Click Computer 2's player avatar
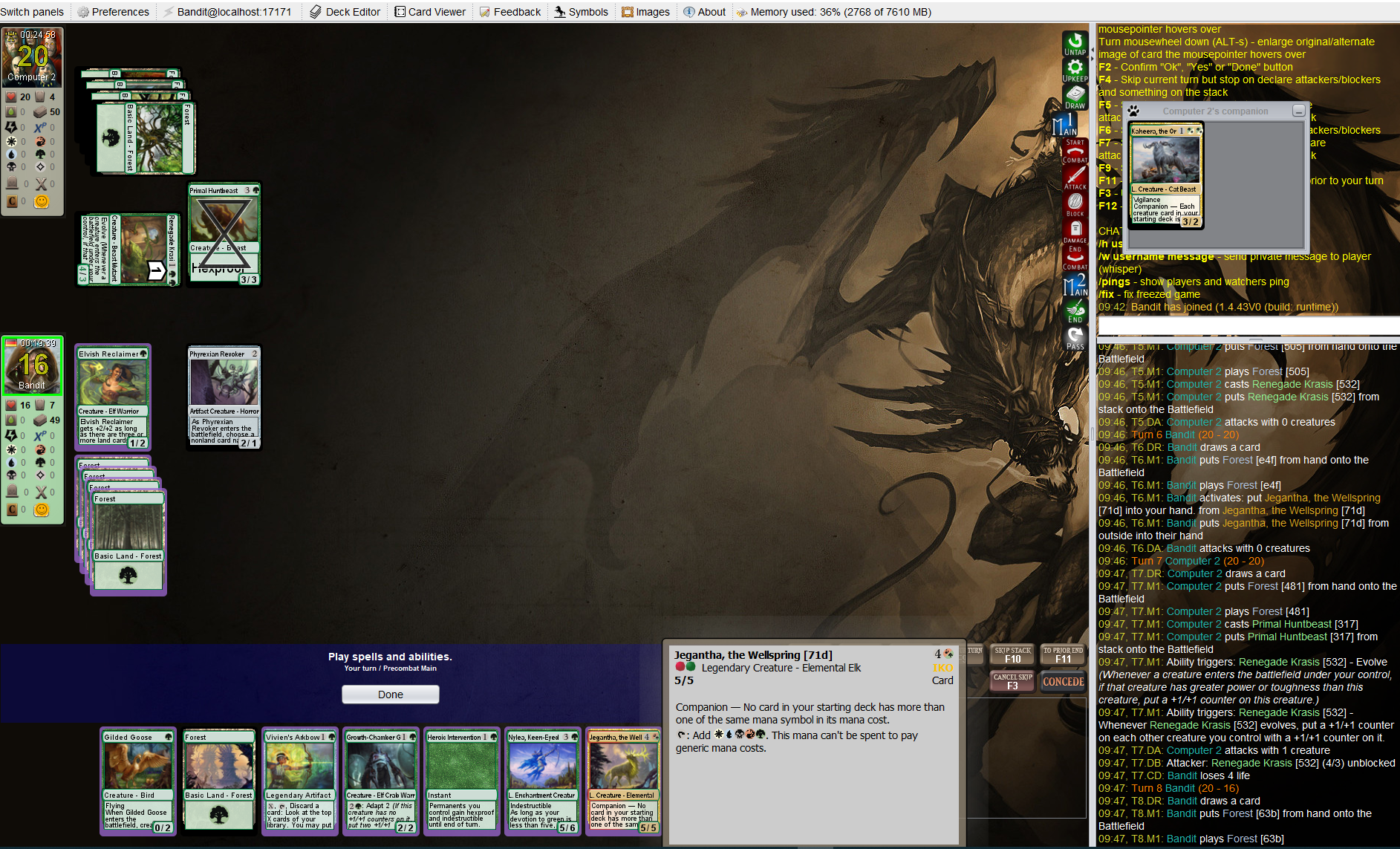1400x849 pixels. tap(33, 56)
